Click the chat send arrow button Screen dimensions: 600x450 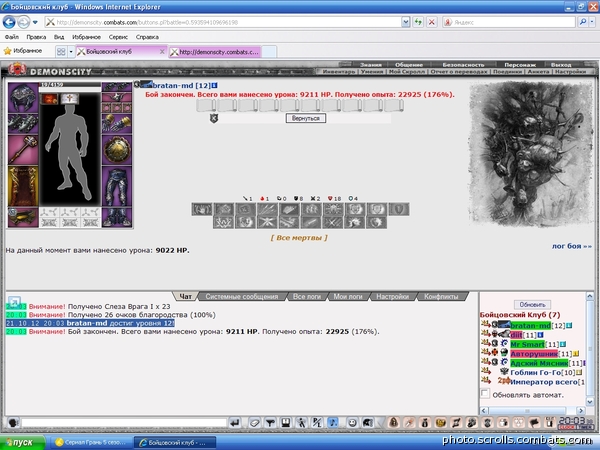(235, 423)
